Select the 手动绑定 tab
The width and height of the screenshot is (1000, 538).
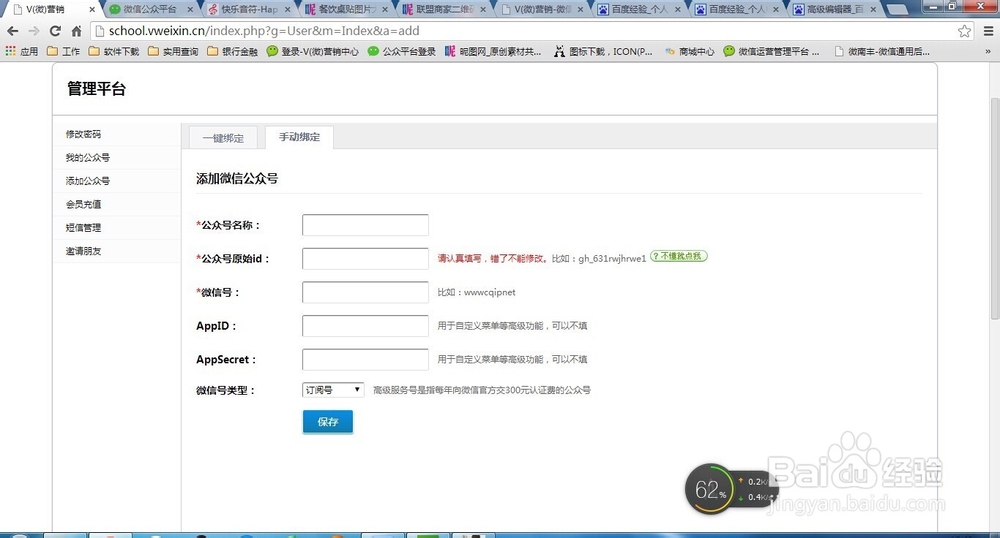point(299,137)
